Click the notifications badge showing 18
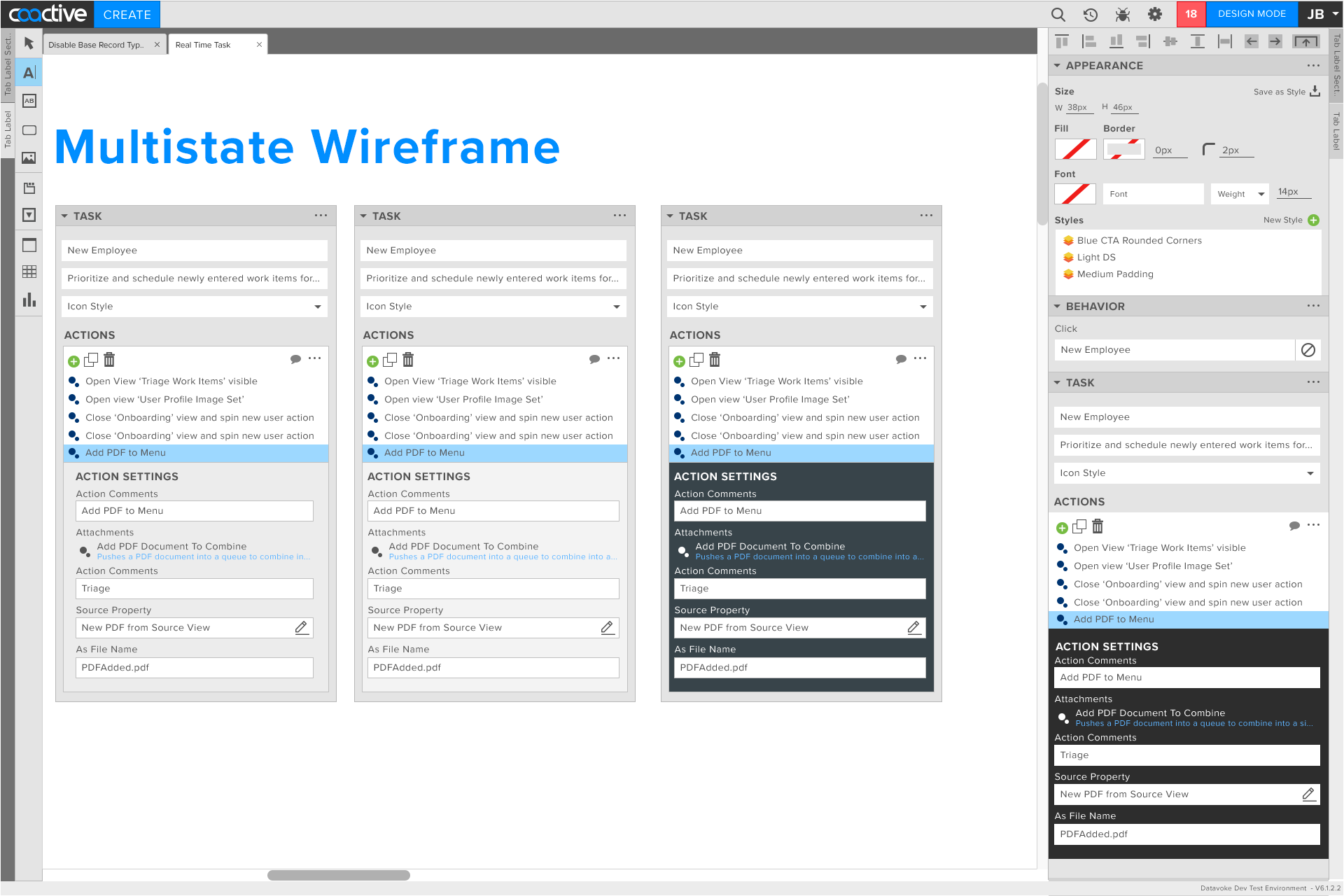Image resolution: width=1344 pixels, height=896 pixels. (x=1191, y=14)
